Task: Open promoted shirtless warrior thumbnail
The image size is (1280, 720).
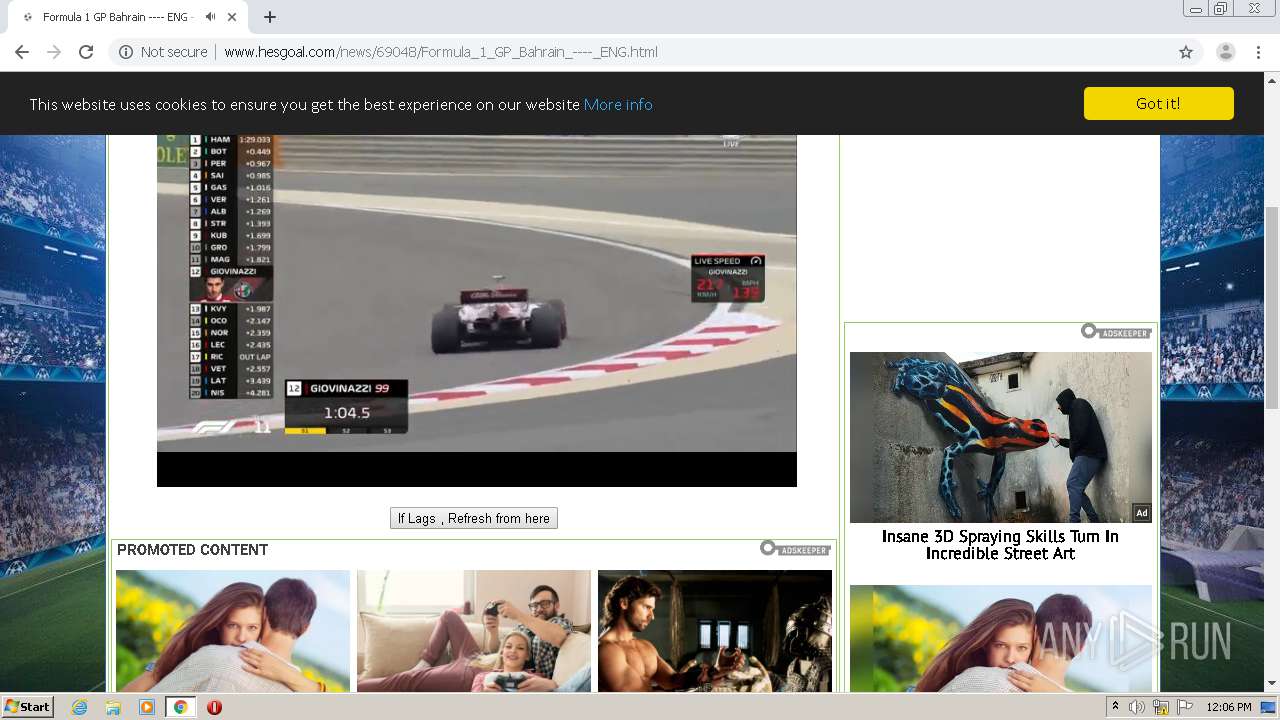Action: pyautogui.click(x=715, y=631)
